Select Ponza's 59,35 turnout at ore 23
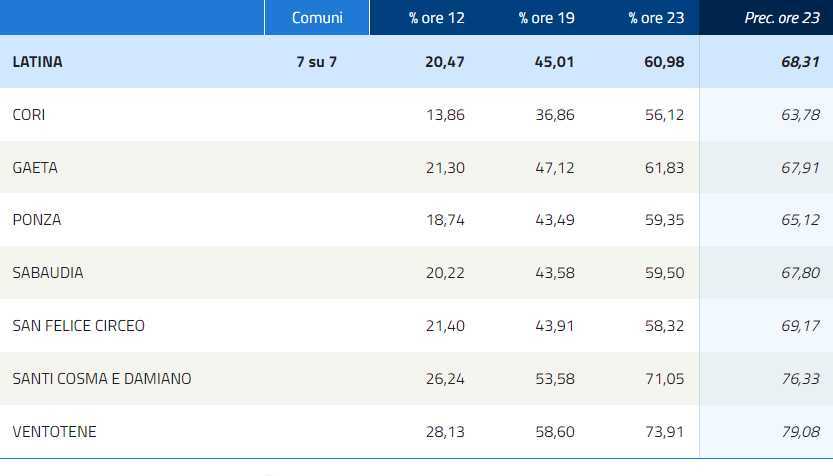Image resolution: width=833 pixels, height=476 pixels. coord(664,220)
